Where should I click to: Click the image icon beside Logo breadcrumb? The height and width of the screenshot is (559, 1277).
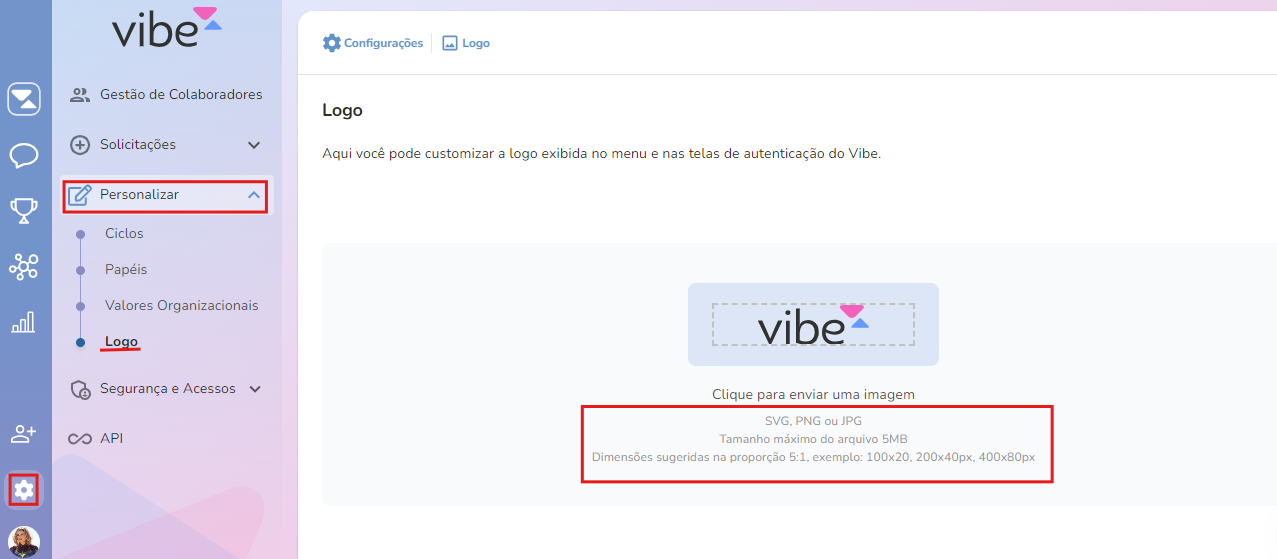coord(450,43)
